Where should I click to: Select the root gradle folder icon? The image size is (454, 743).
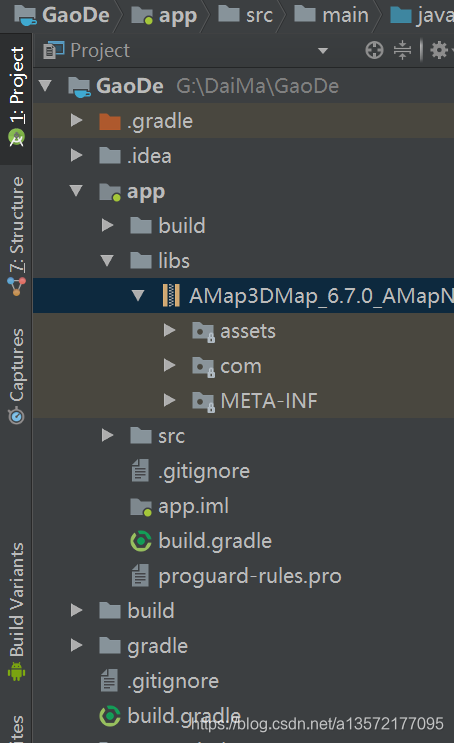point(110,646)
